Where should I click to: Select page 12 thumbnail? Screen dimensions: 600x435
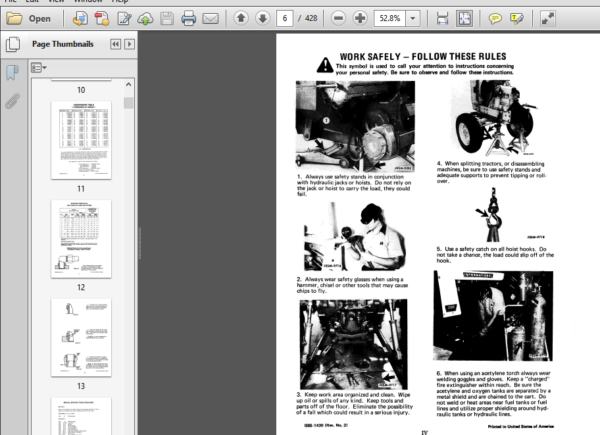point(81,239)
